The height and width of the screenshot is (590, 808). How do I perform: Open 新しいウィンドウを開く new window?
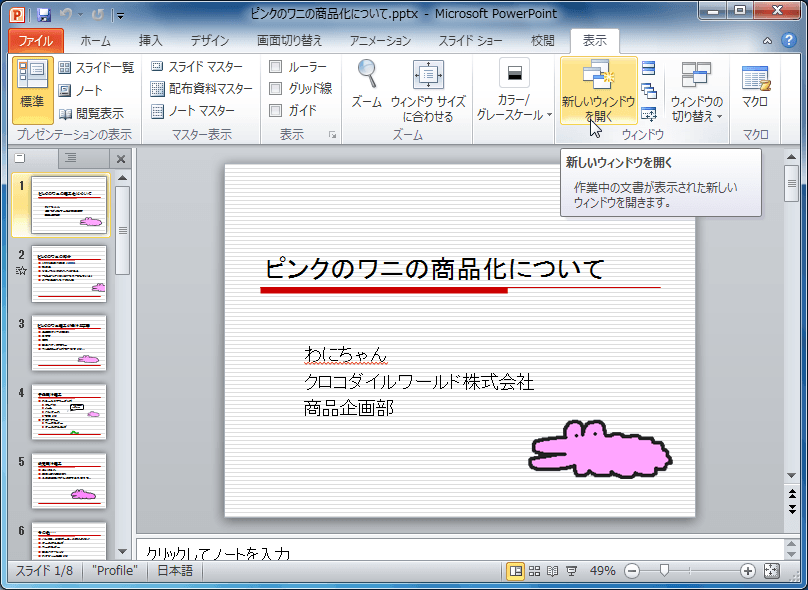(x=598, y=91)
